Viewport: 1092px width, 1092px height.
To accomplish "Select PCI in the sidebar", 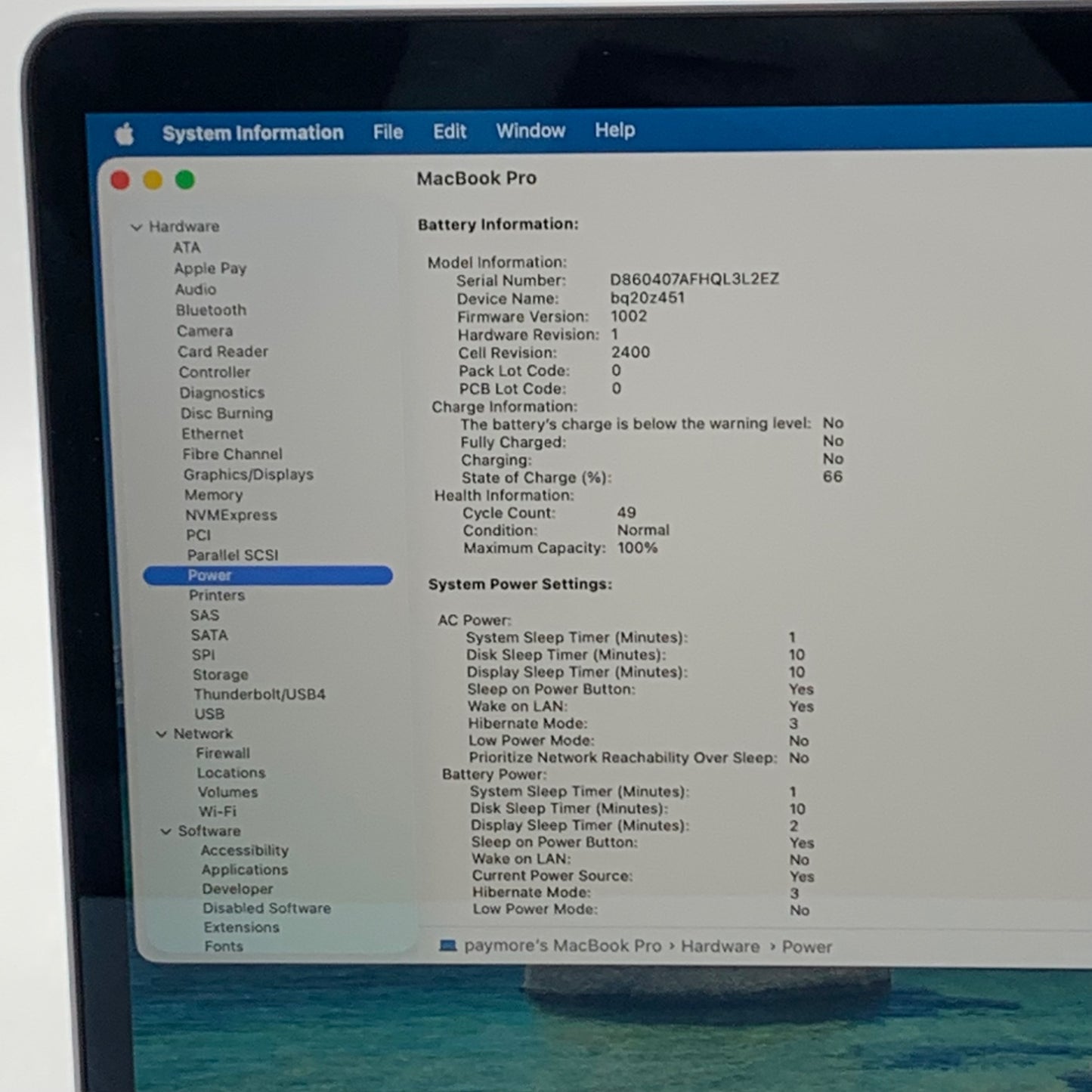I will tap(199, 535).
